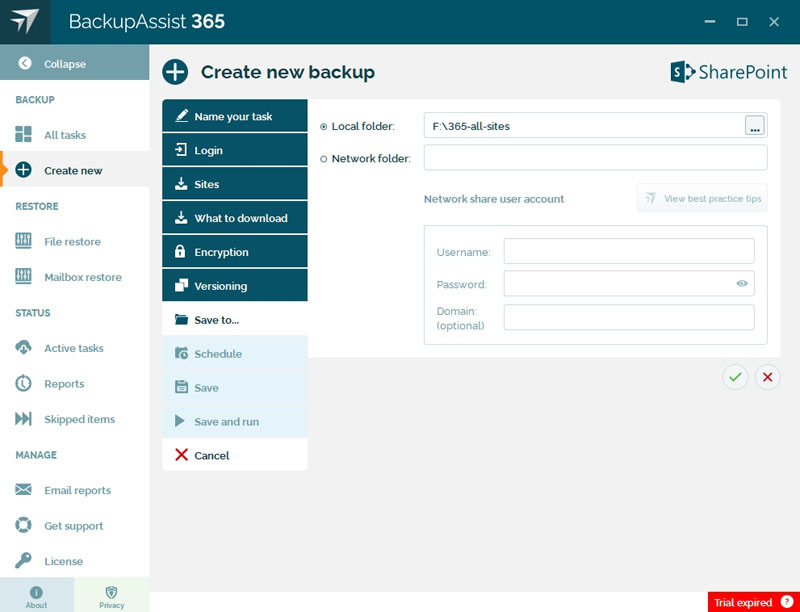
Task: Go to the Encryption step
Action: click(235, 251)
